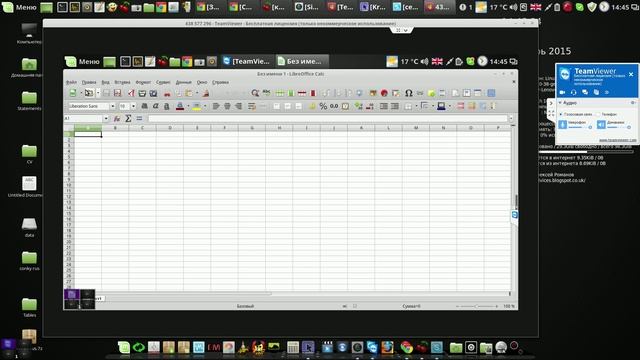Viewport: 640px width, 360px height.
Task: Open the Open-file recent documents arrow
Action: click(x=98, y=93)
